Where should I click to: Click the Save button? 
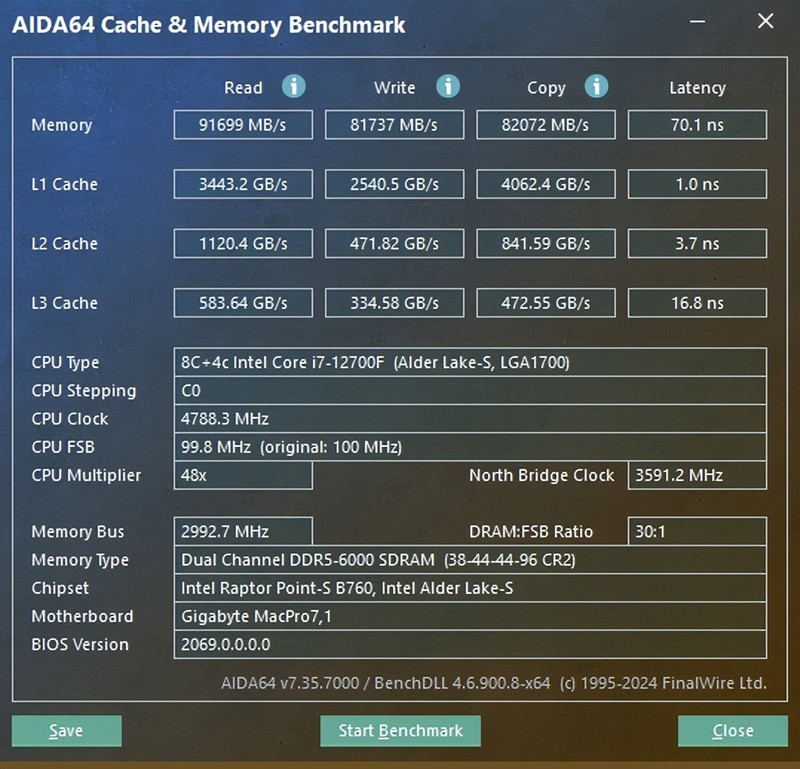click(x=66, y=731)
